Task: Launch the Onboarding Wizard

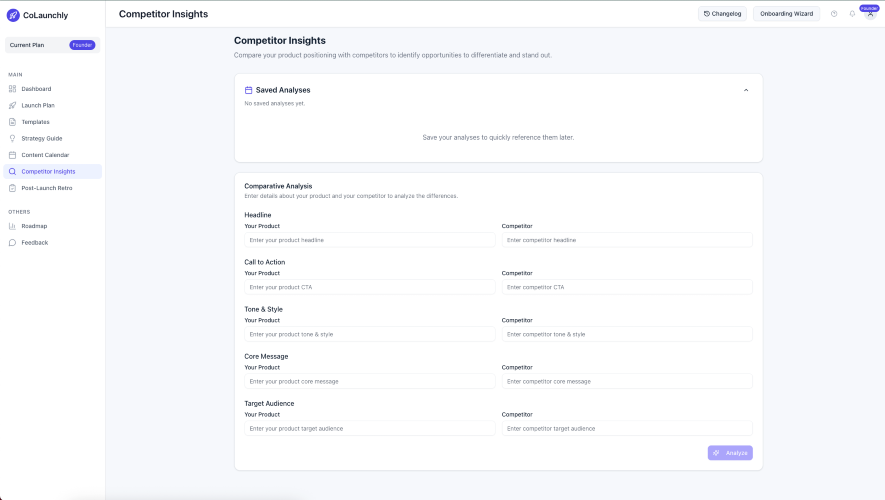Action: pos(786,14)
